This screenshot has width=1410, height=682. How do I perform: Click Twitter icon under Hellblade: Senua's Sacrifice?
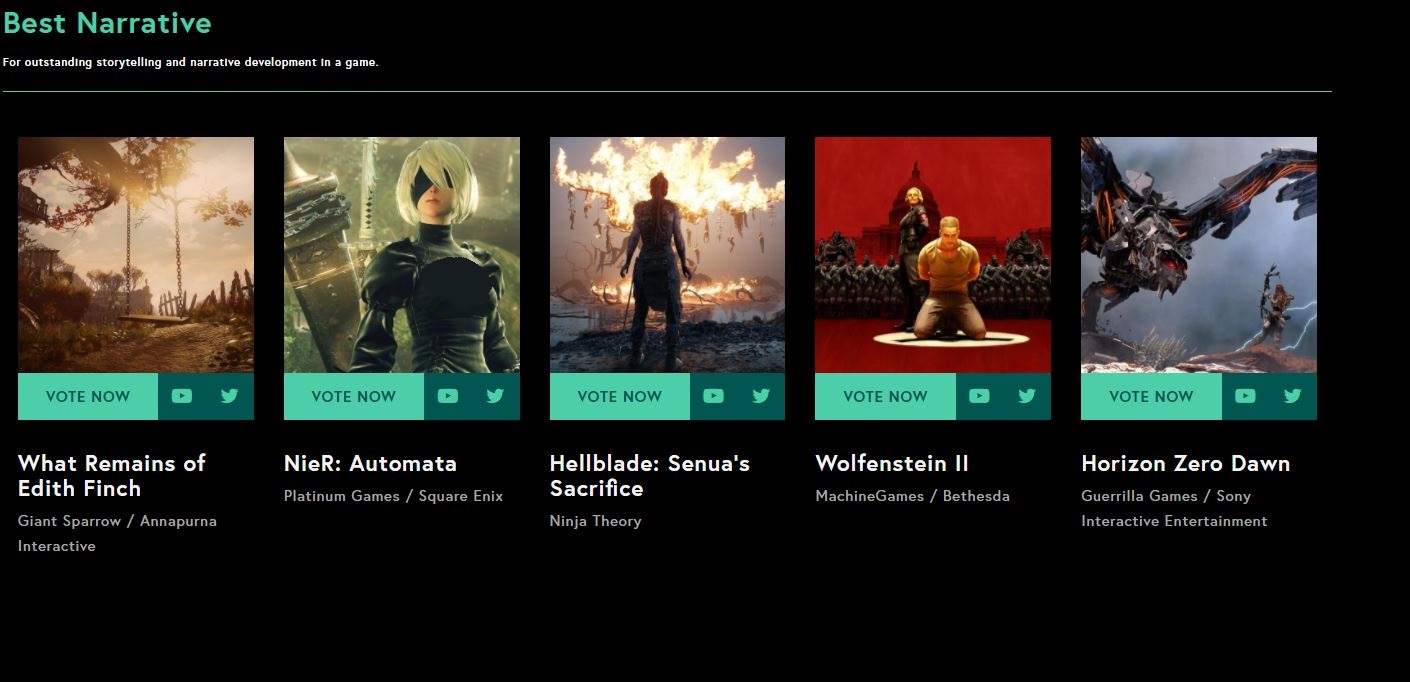coord(761,396)
